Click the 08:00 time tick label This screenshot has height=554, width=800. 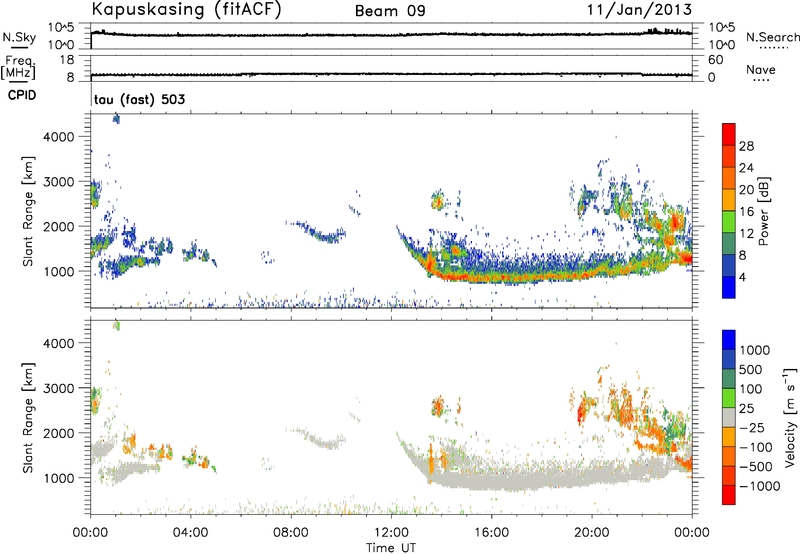pyautogui.click(x=291, y=533)
